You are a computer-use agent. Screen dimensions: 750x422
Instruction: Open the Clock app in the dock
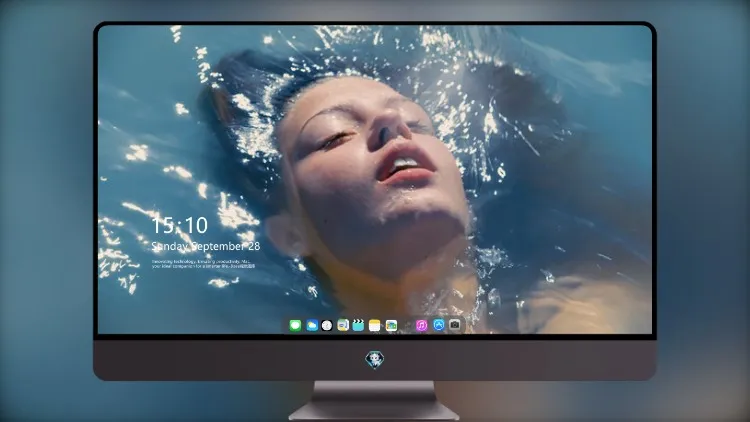[x=327, y=325]
